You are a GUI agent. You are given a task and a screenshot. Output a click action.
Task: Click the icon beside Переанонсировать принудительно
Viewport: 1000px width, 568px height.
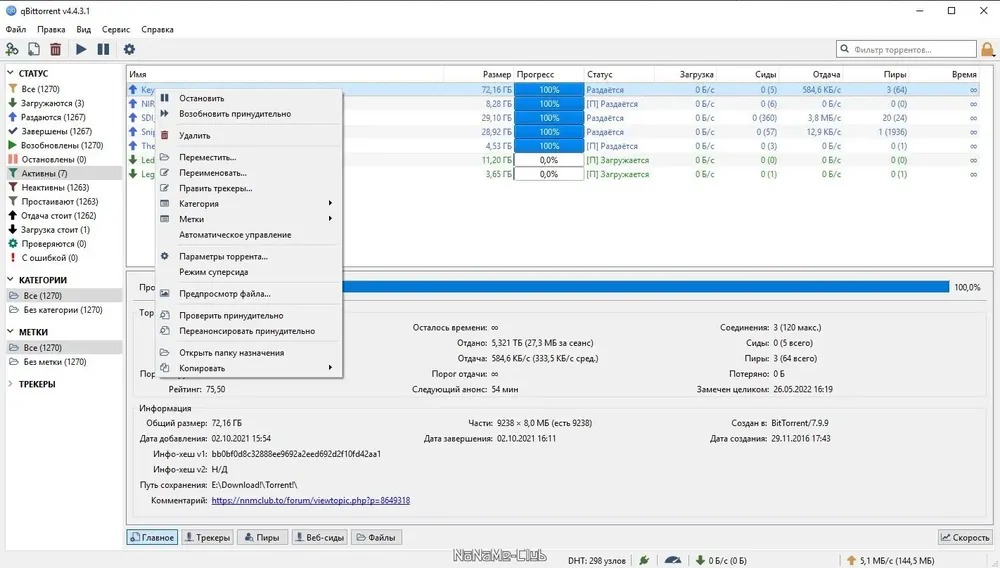coord(165,331)
